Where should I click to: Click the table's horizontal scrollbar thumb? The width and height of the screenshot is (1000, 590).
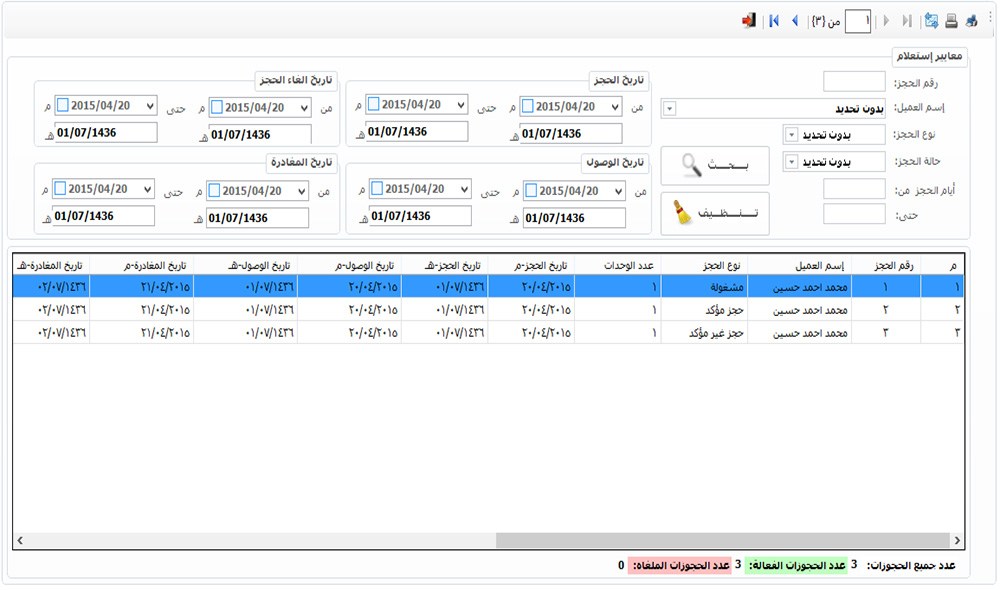pos(720,540)
